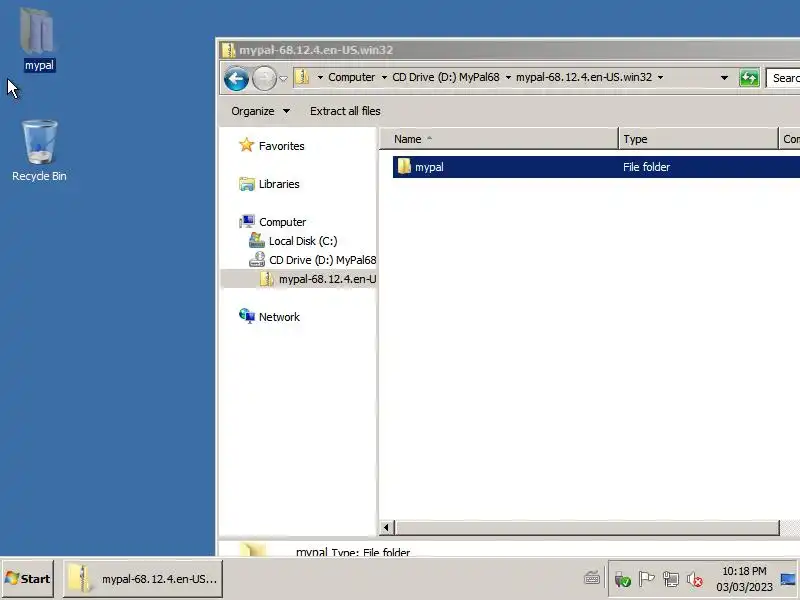This screenshot has width=800, height=600.
Task: Select mypal-68.12.4.en-U zip in the tree
Action: pos(327,279)
